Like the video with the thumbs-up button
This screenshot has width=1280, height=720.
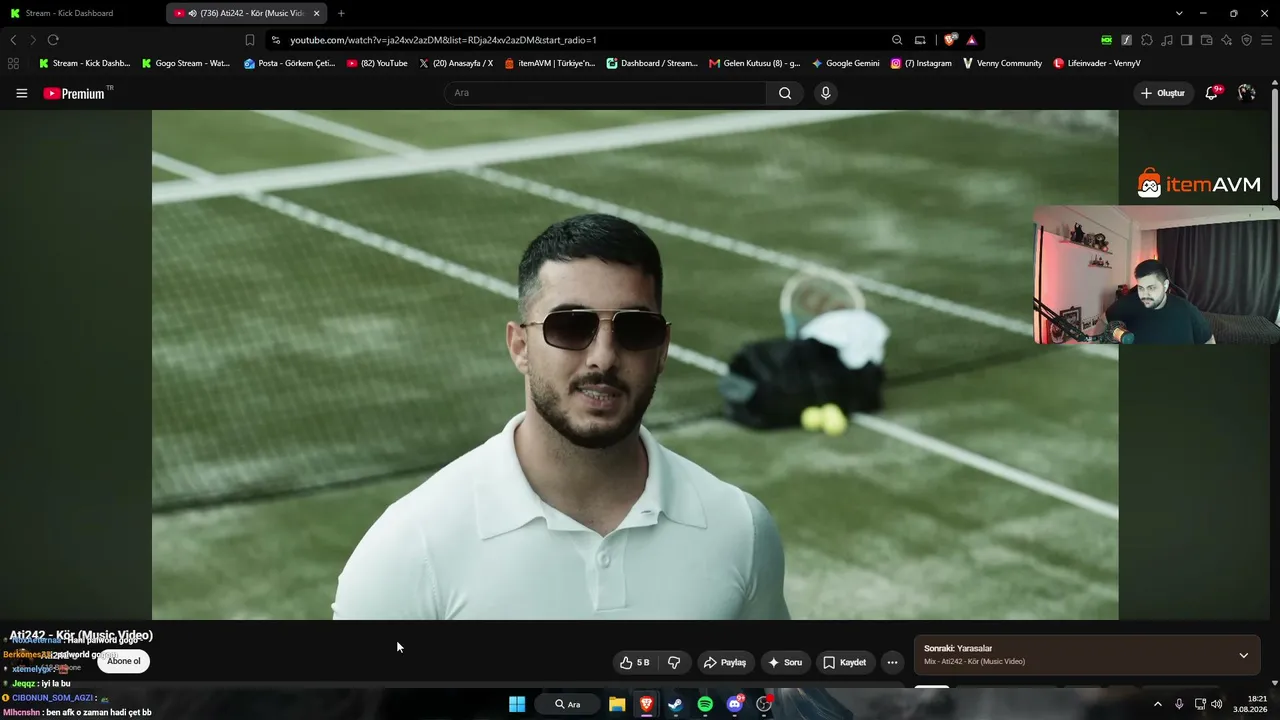tap(634, 662)
